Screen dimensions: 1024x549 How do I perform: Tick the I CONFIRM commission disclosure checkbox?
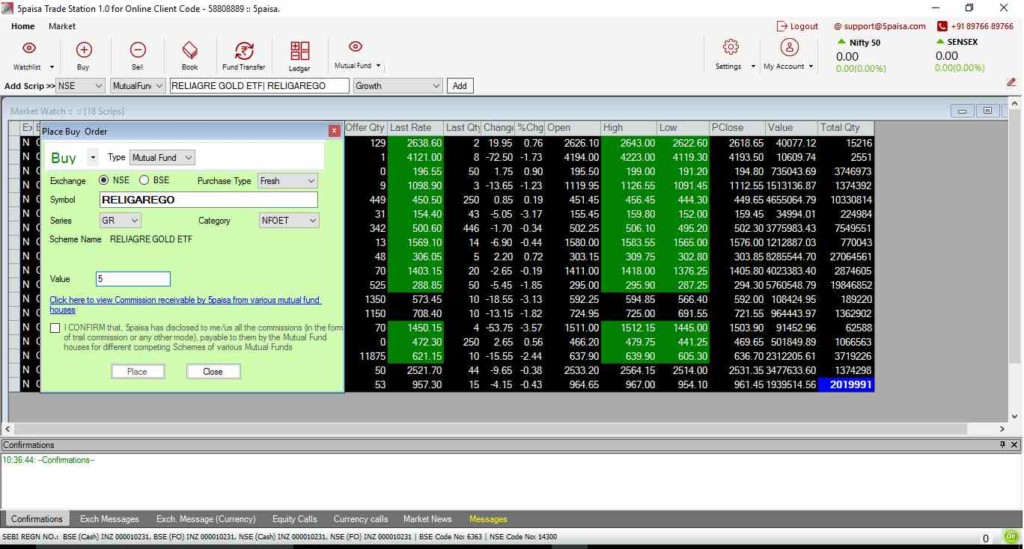pyautogui.click(x=54, y=328)
